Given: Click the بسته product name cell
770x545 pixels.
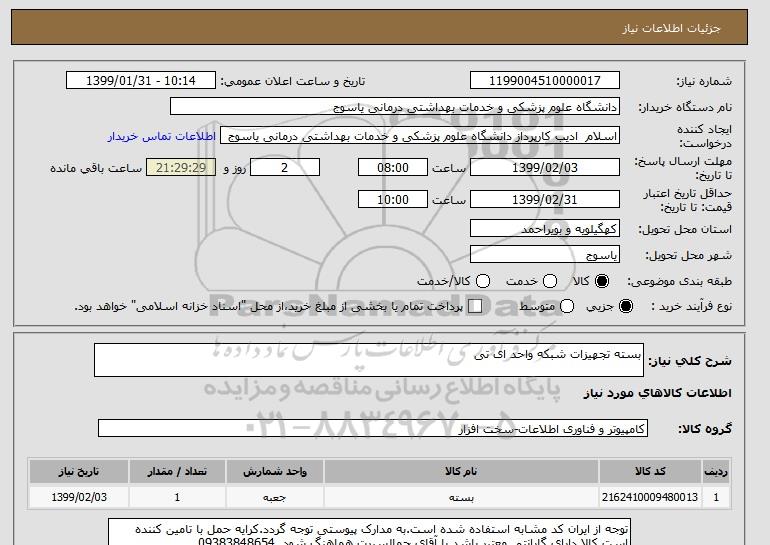Looking at the screenshot, I should (461, 497).
